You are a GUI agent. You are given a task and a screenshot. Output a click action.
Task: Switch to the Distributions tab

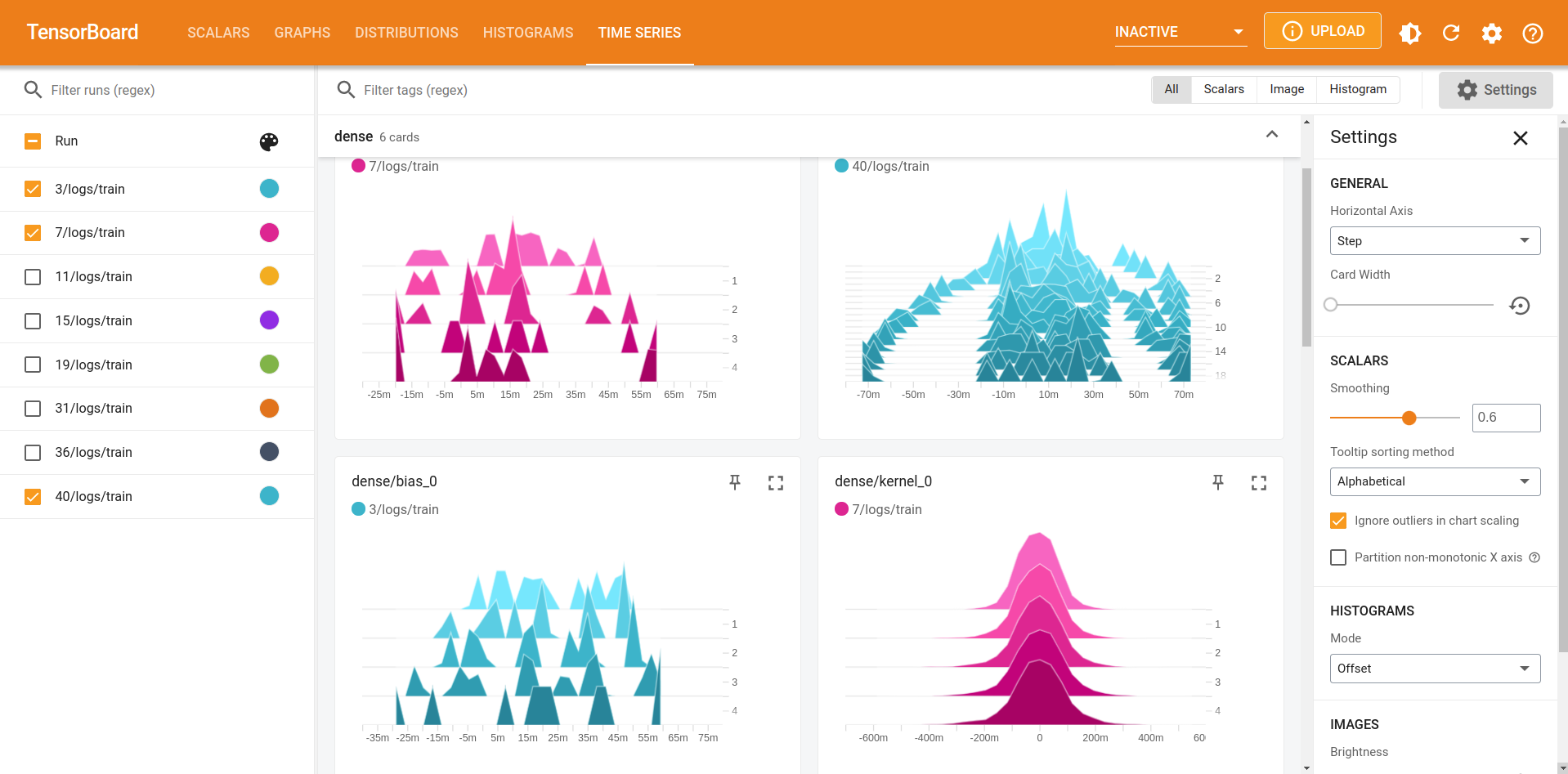pos(406,33)
